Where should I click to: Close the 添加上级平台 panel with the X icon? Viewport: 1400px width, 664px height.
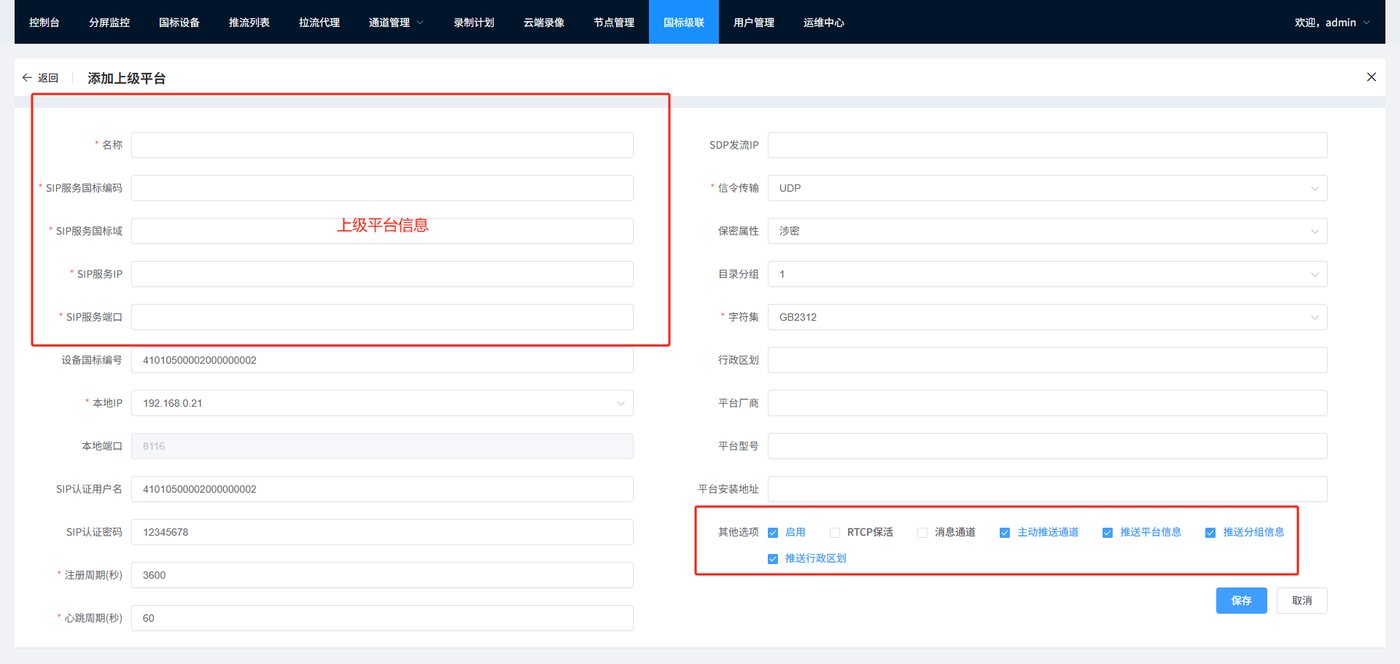point(1371,77)
